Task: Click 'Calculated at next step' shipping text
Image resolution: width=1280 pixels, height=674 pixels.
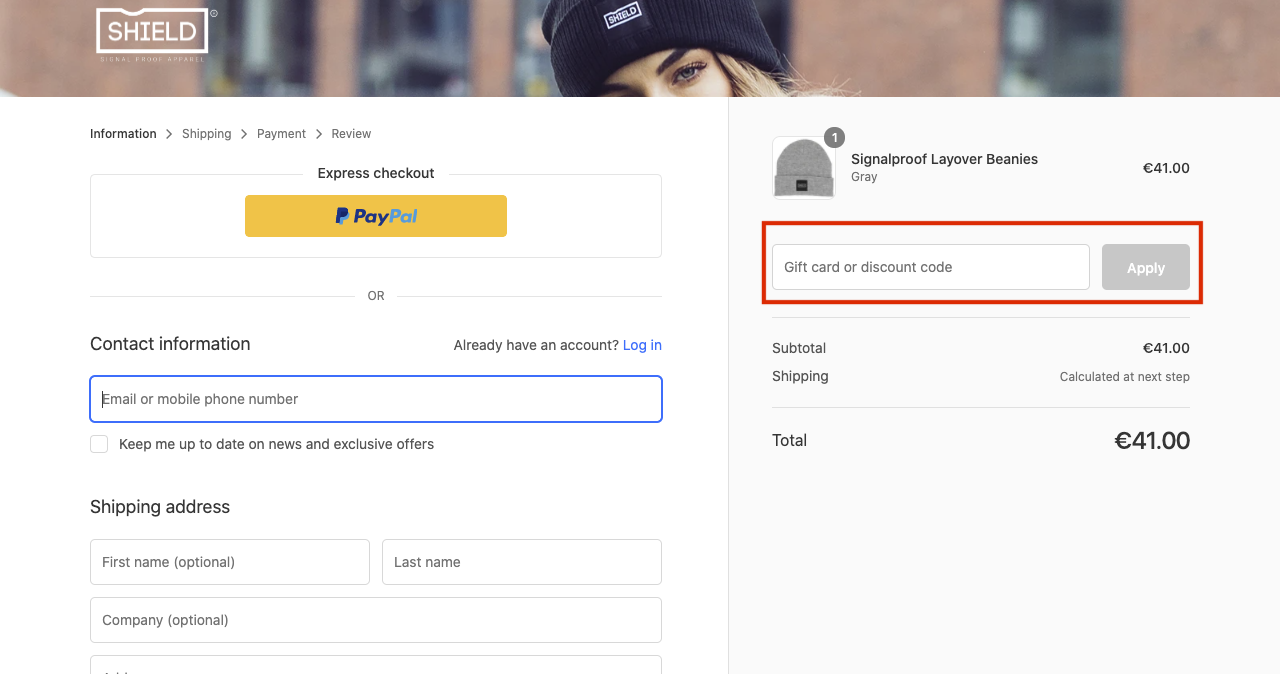Action: point(1125,377)
